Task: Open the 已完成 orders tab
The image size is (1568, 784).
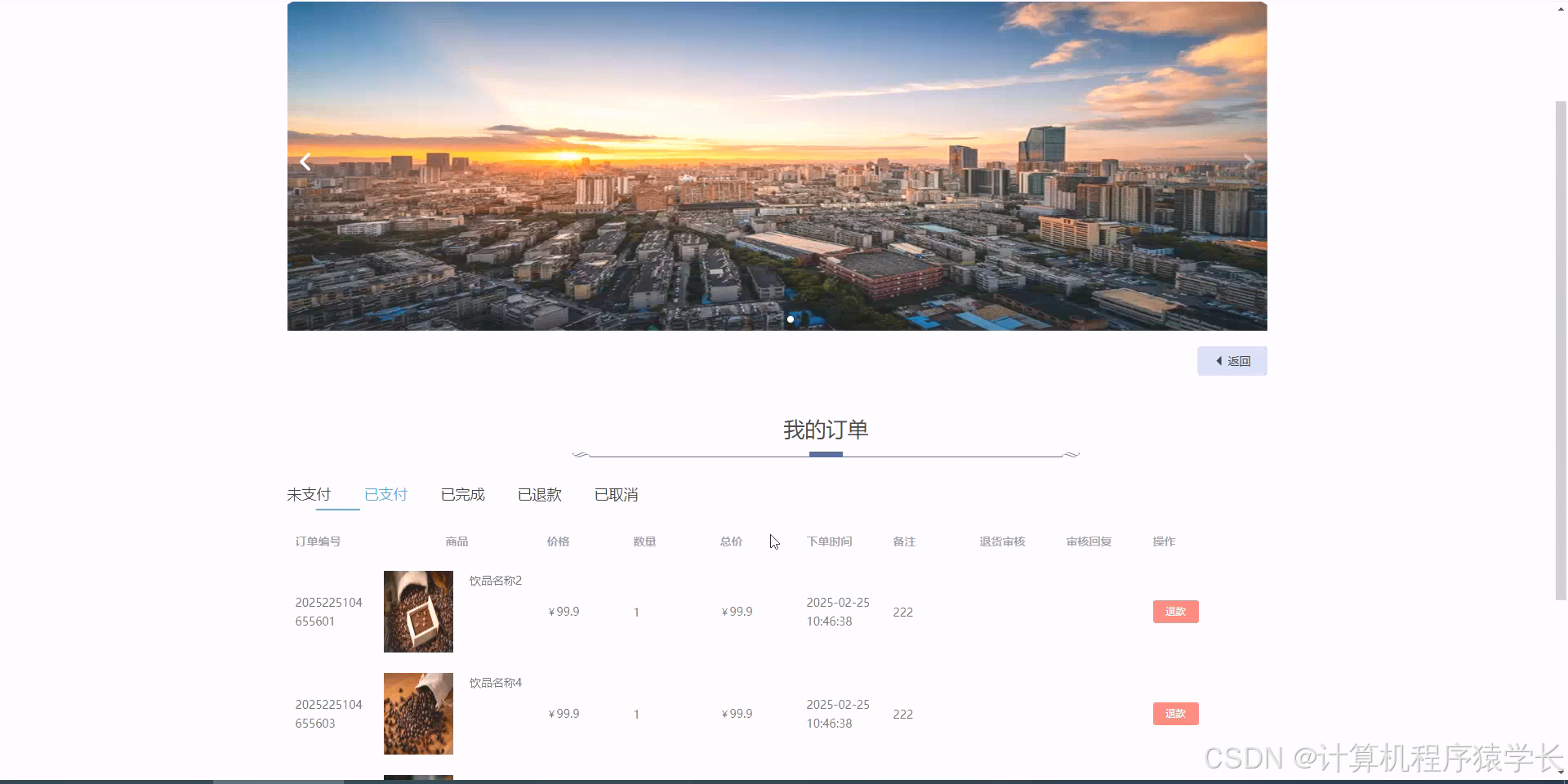Action: (462, 495)
